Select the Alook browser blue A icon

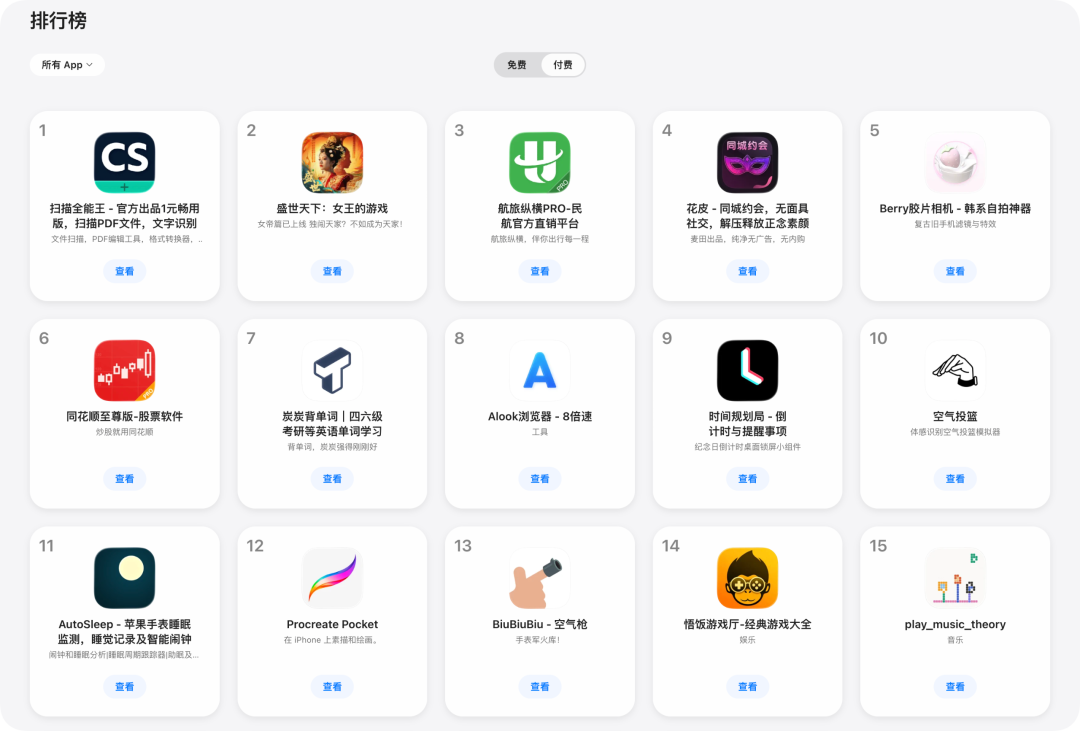click(x=540, y=371)
